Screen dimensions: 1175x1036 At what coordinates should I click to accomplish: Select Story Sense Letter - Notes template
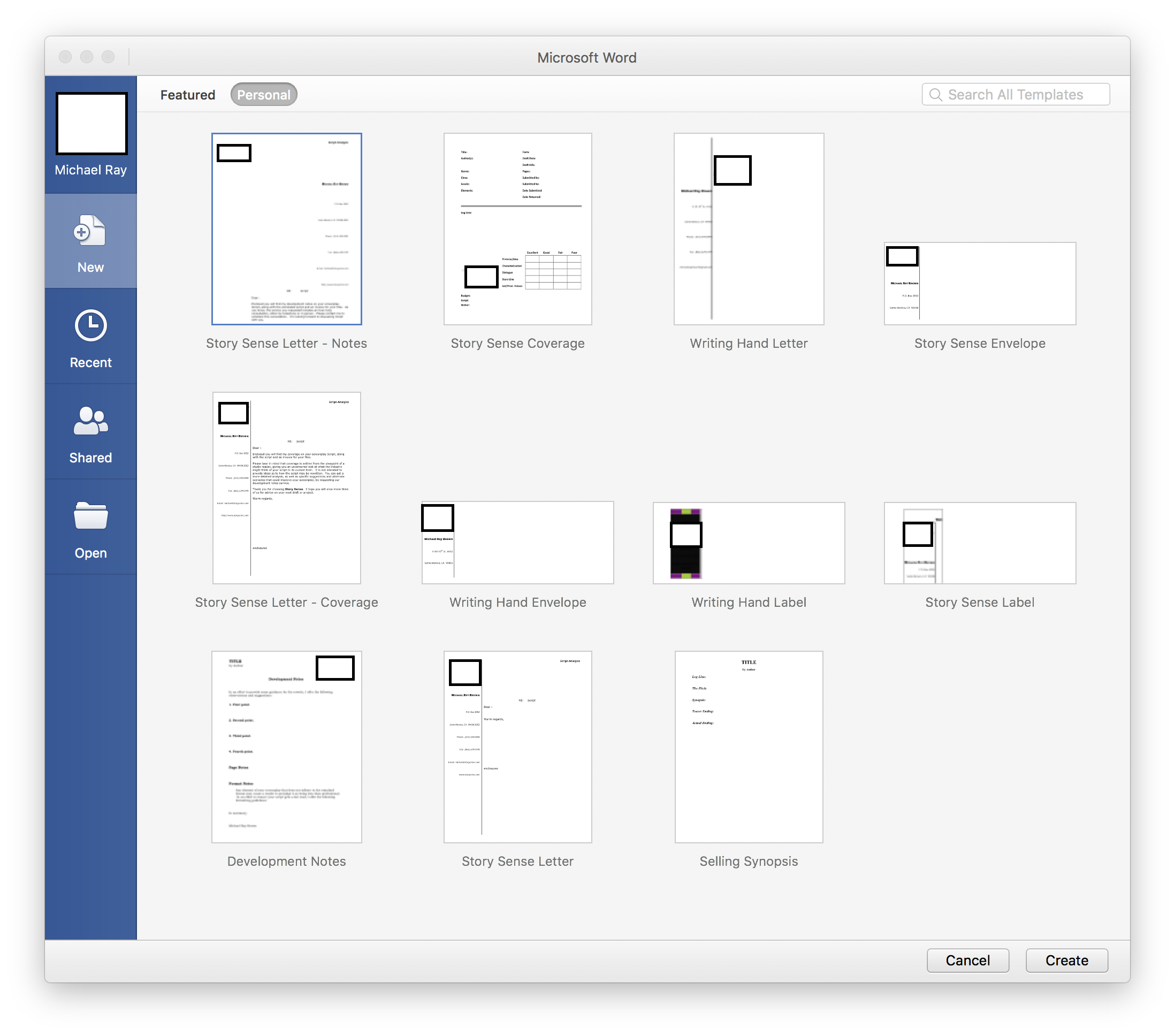click(286, 229)
